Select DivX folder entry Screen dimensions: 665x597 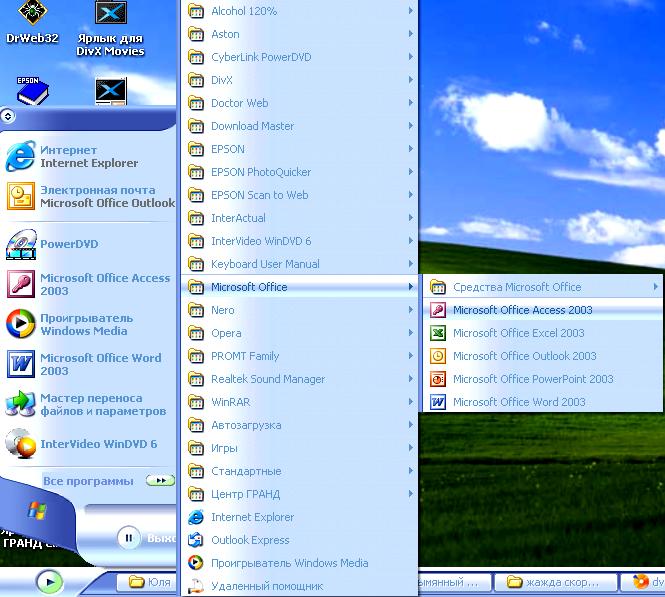[x=299, y=80]
